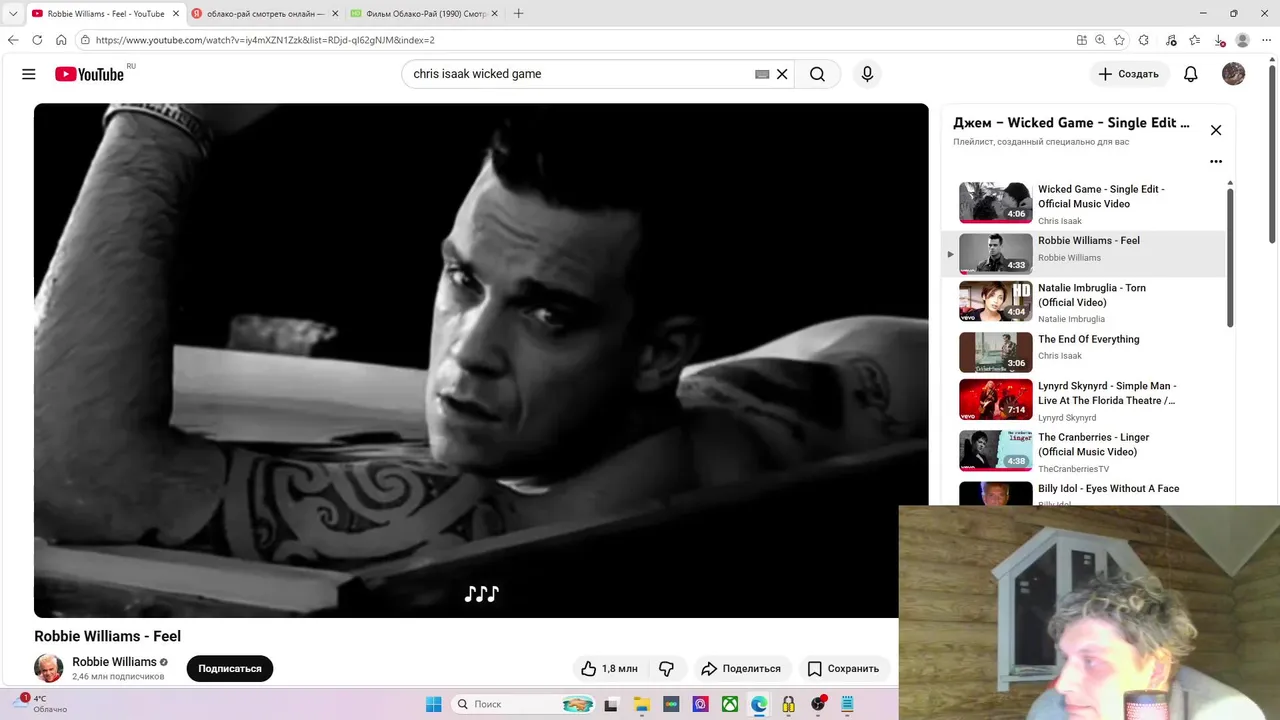Viewport: 1280px width, 720px height.
Task: Open a new browser tab
Action: tap(518, 14)
